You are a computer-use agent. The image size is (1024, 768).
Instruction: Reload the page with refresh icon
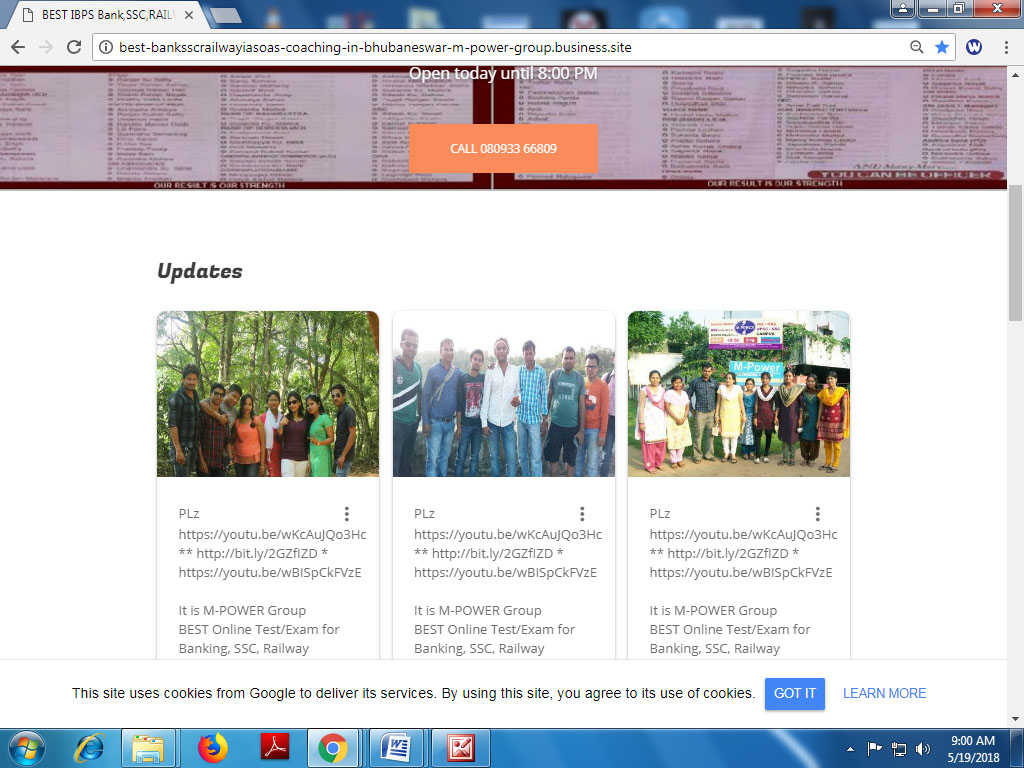click(73, 47)
